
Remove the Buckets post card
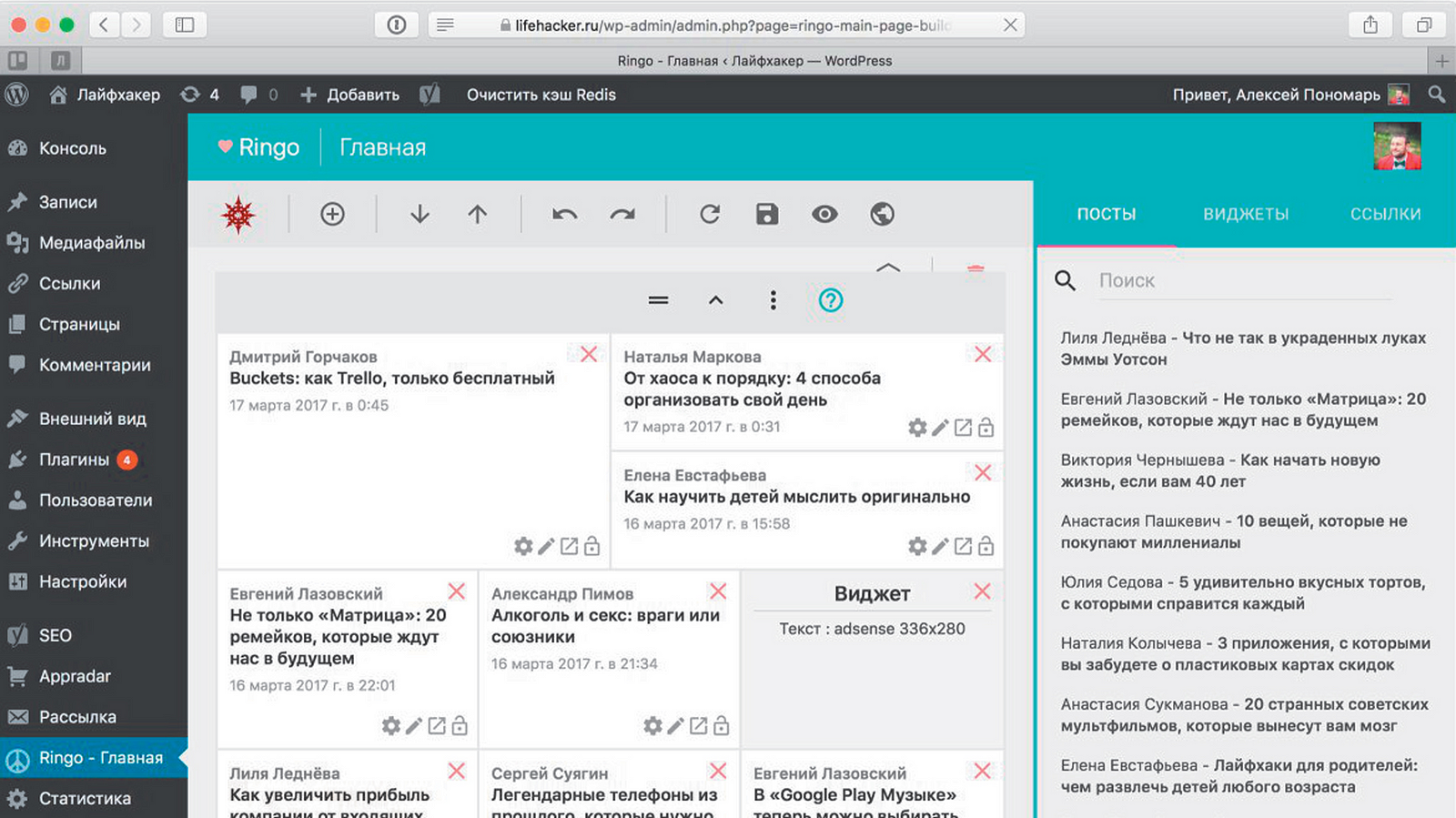coord(589,354)
